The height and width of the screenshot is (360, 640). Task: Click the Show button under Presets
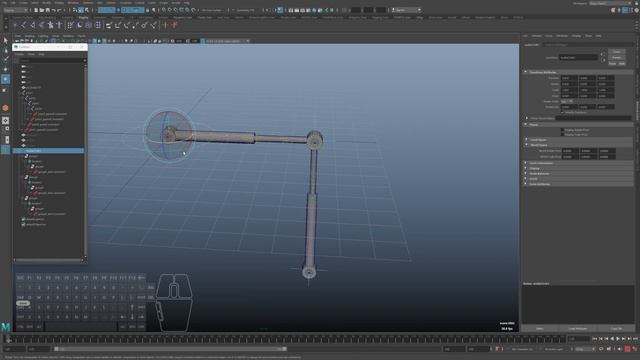(612, 64)
